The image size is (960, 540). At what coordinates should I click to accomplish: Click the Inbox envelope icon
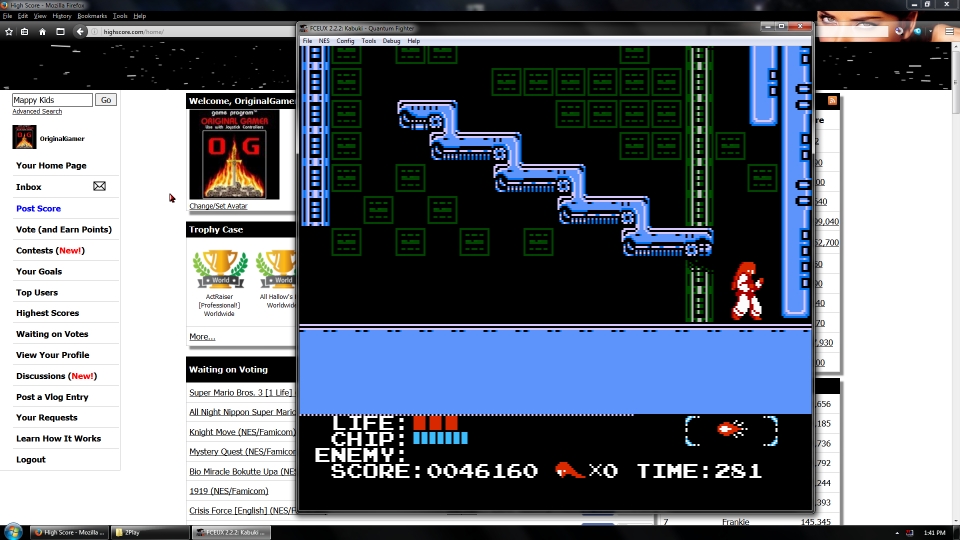(99, 187)
